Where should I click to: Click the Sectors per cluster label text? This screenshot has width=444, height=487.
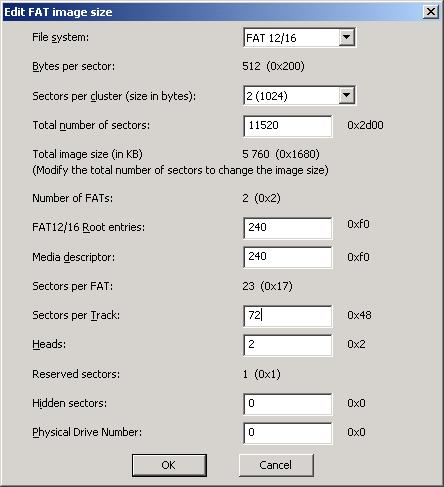pyautogui.click(x=114, y=96)
